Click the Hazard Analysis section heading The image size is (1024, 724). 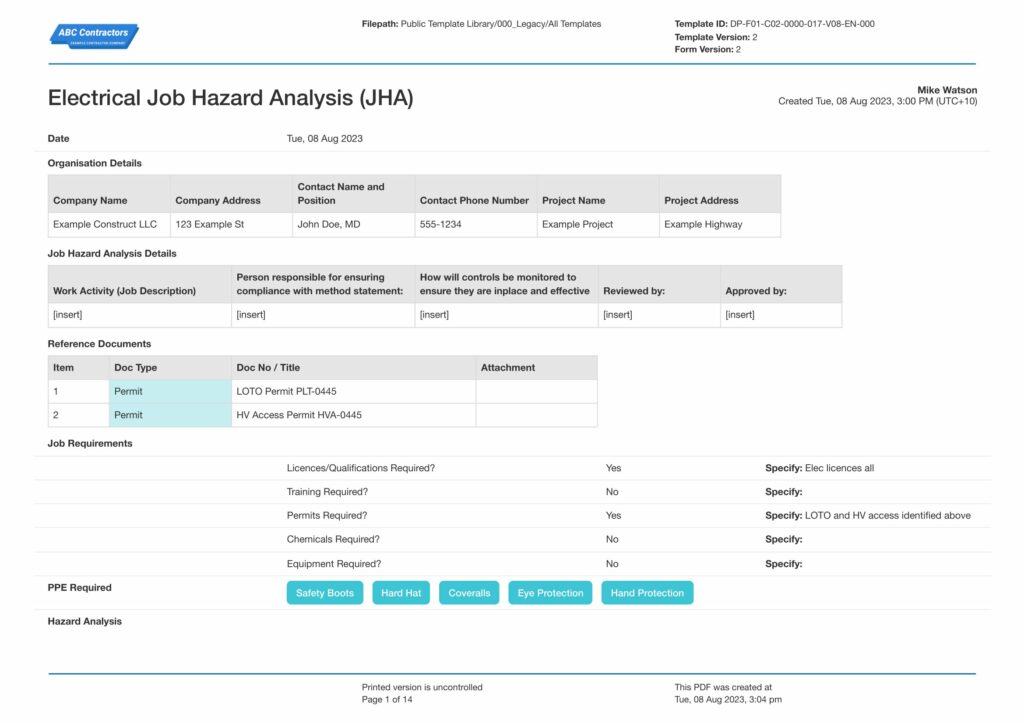(84, 622)
